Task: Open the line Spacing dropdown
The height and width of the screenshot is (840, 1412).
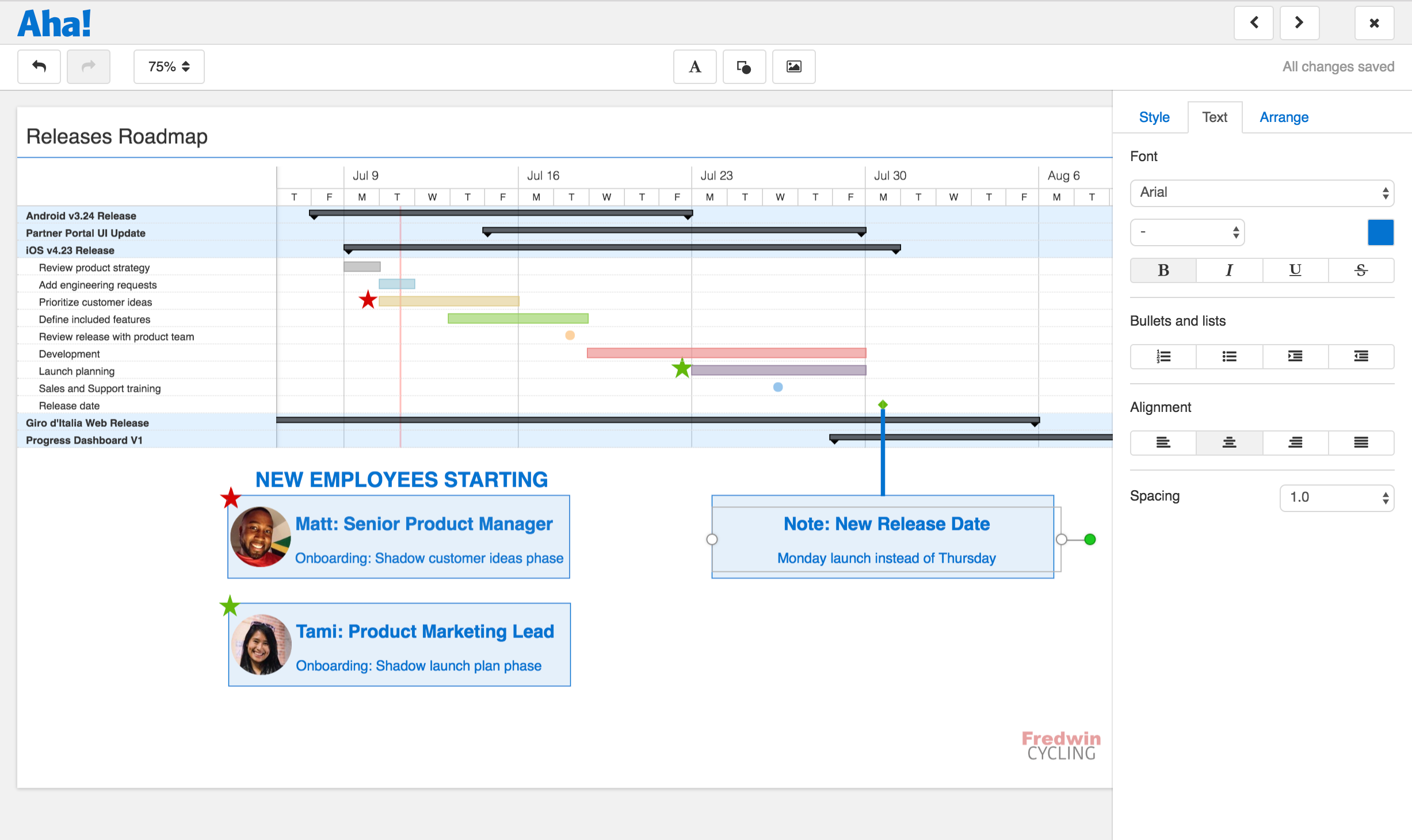Action: (x=1336, y=498)
